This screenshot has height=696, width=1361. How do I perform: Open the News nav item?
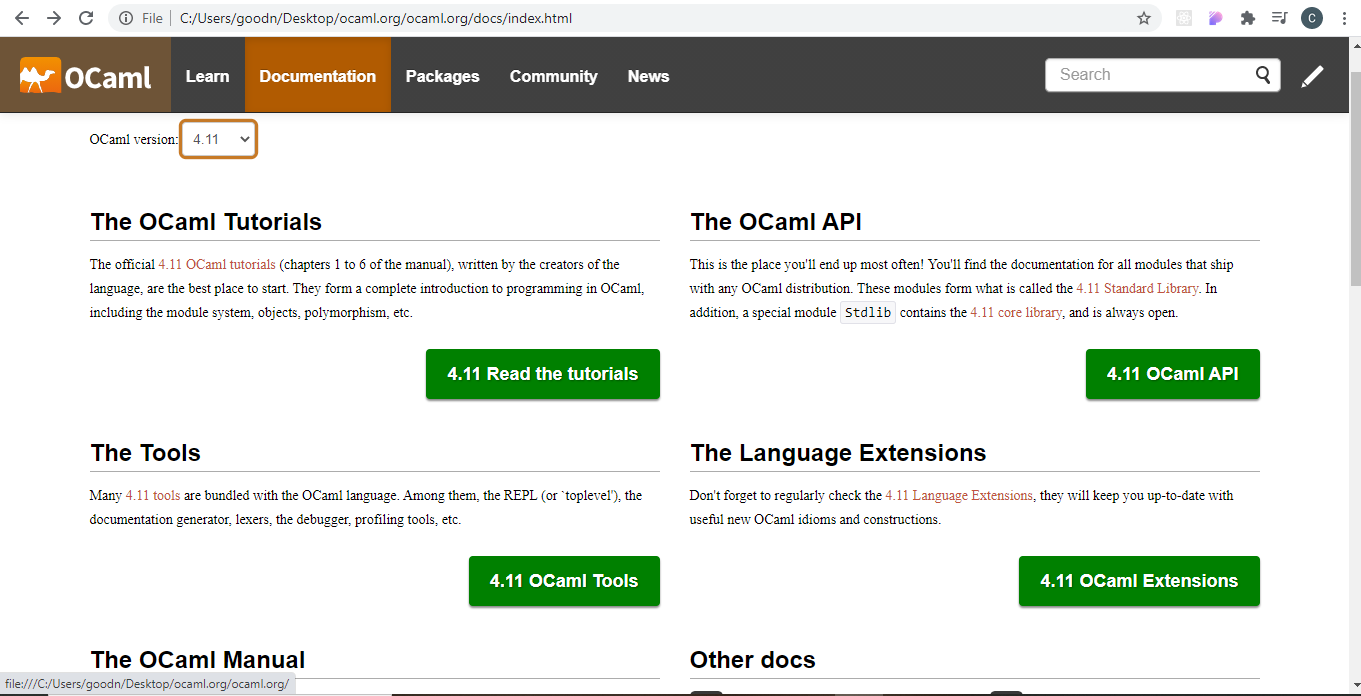pyautogui.click(x=648, y=76)
